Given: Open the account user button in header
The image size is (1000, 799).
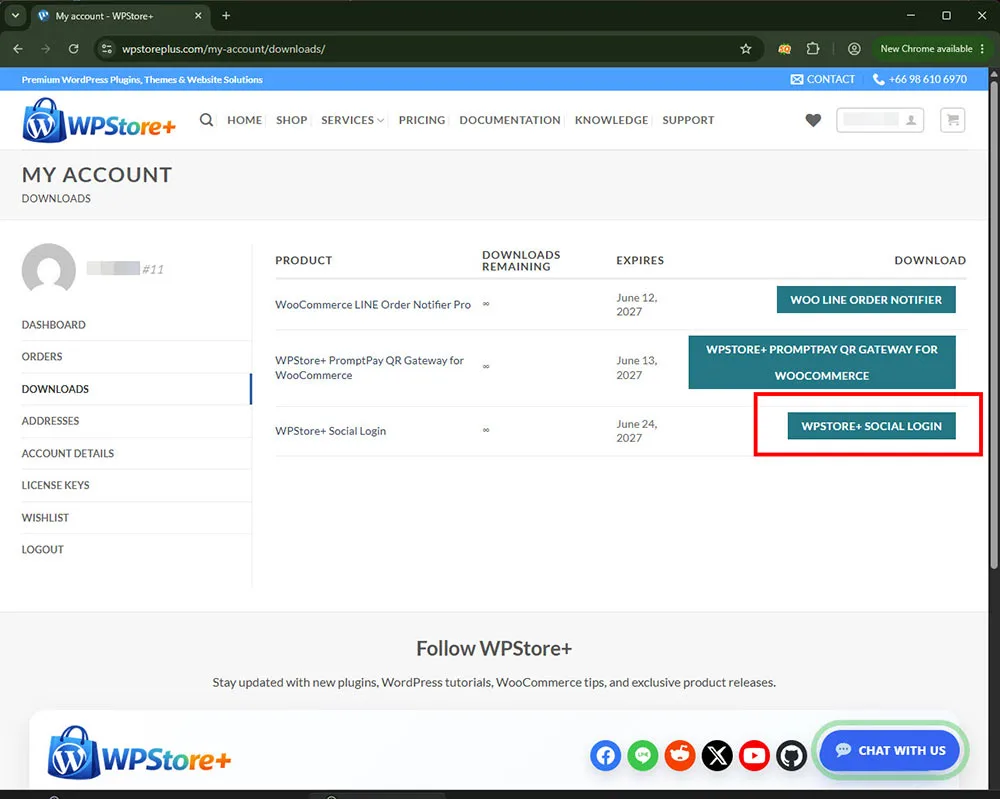Looking at the screenshot, I should [x=880, y=120].
